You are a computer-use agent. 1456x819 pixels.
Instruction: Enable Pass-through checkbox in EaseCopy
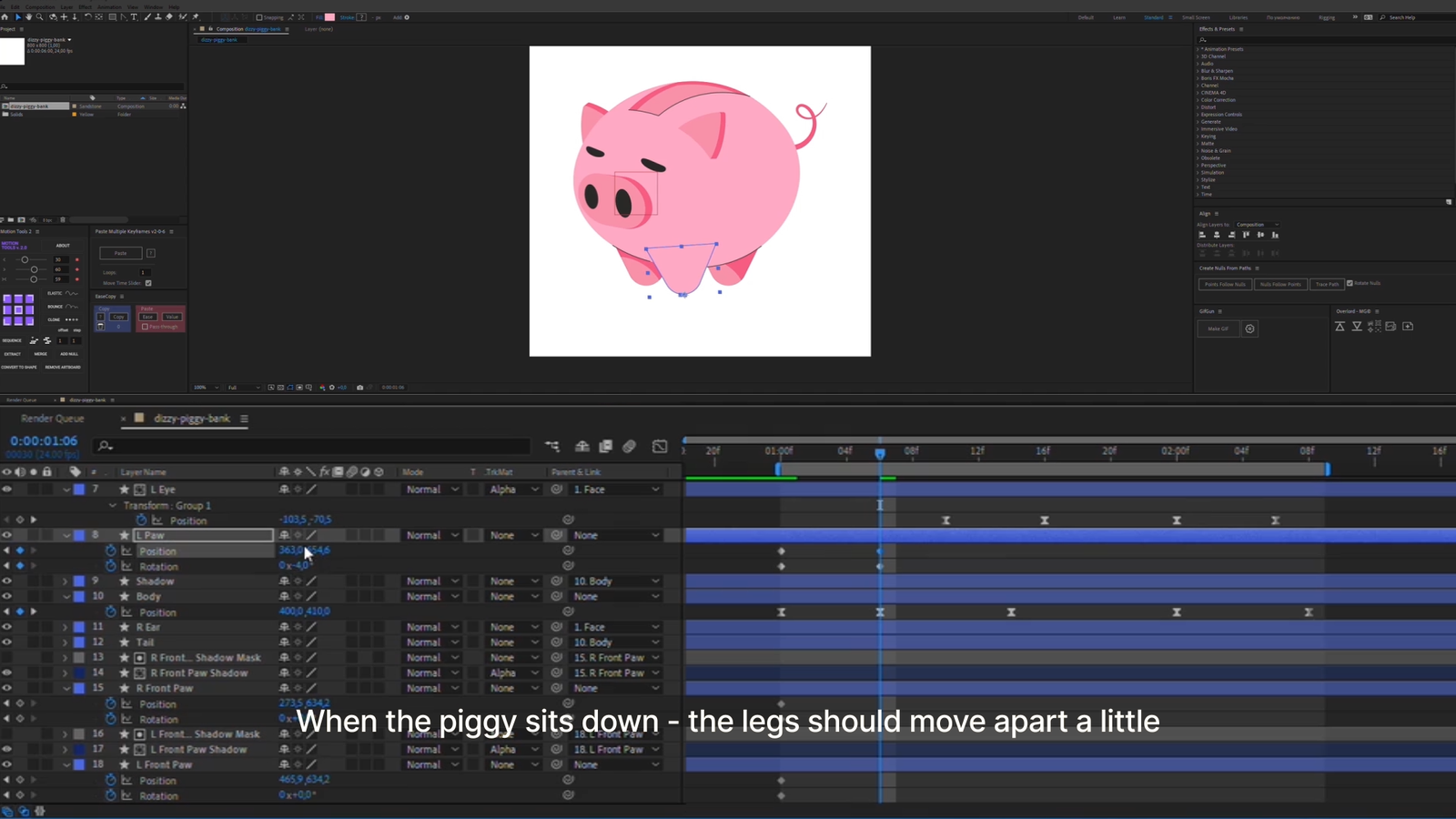click(x=145, y=327)
